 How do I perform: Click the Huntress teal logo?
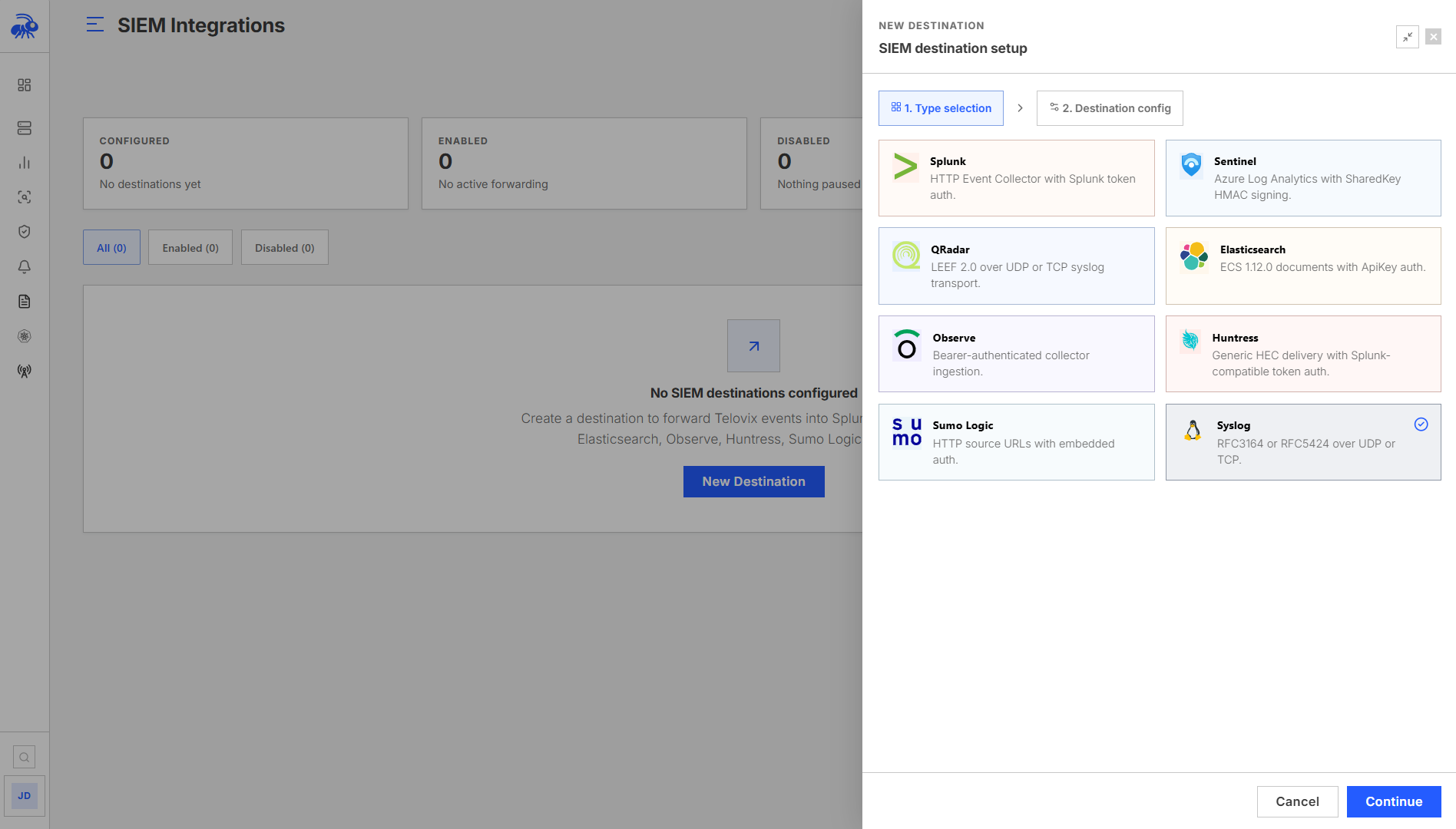click(x=1190, y=340)
